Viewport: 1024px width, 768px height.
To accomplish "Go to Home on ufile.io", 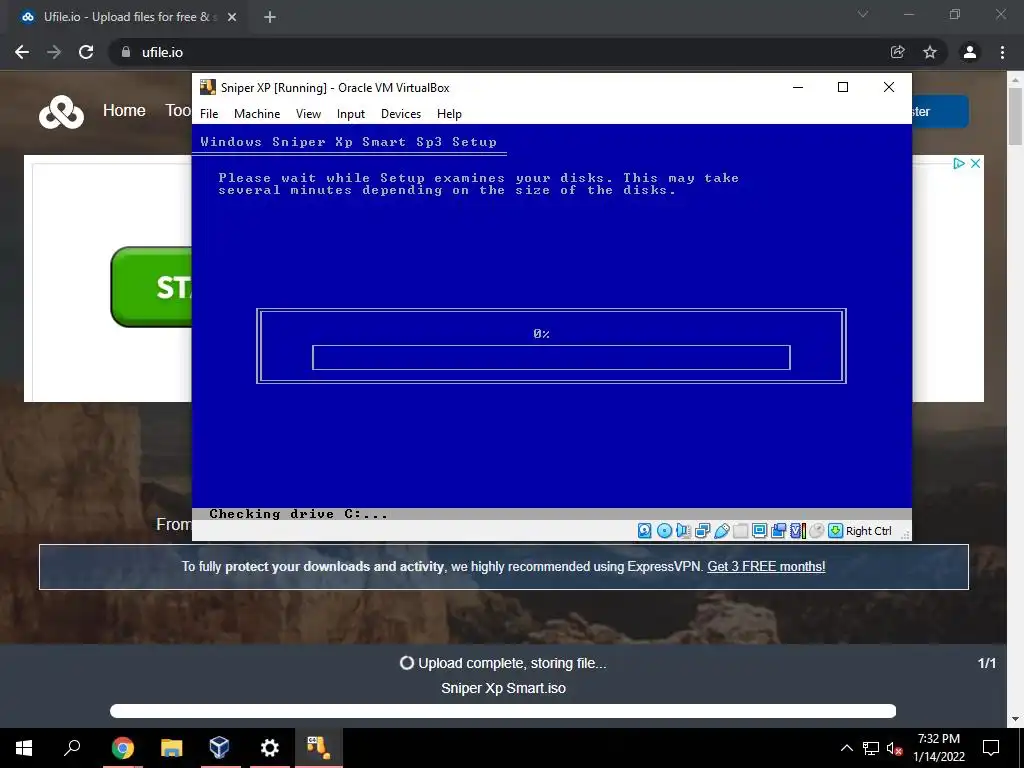I will click(124, 110).
